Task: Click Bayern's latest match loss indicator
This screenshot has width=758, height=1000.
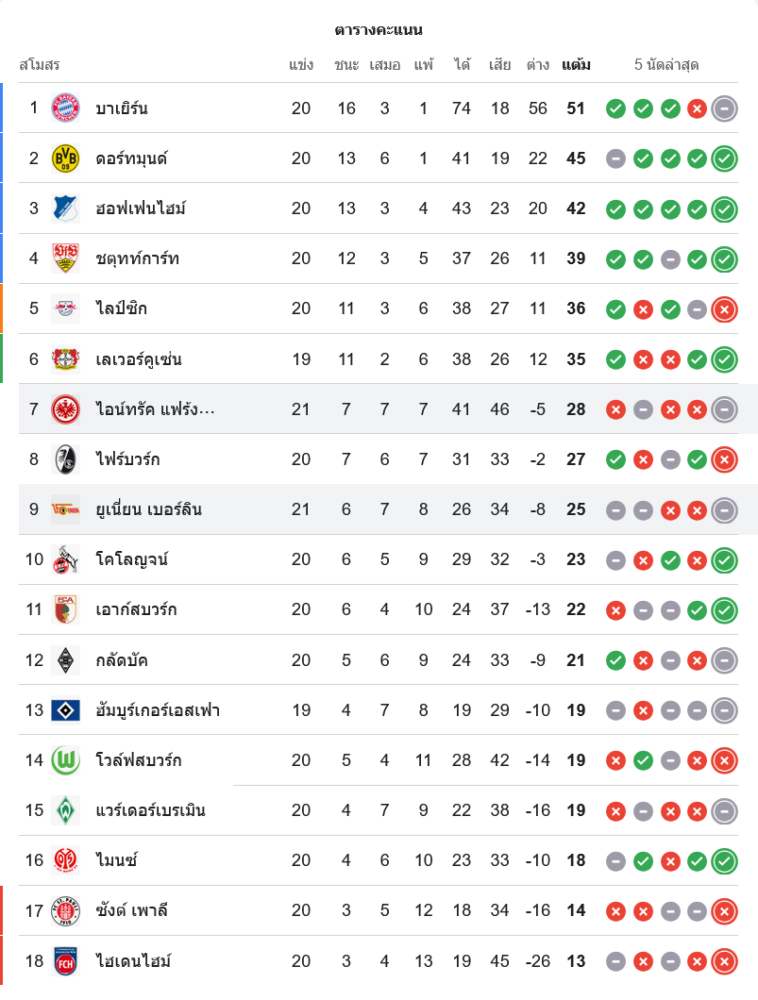Action: (x=697, y=108)
